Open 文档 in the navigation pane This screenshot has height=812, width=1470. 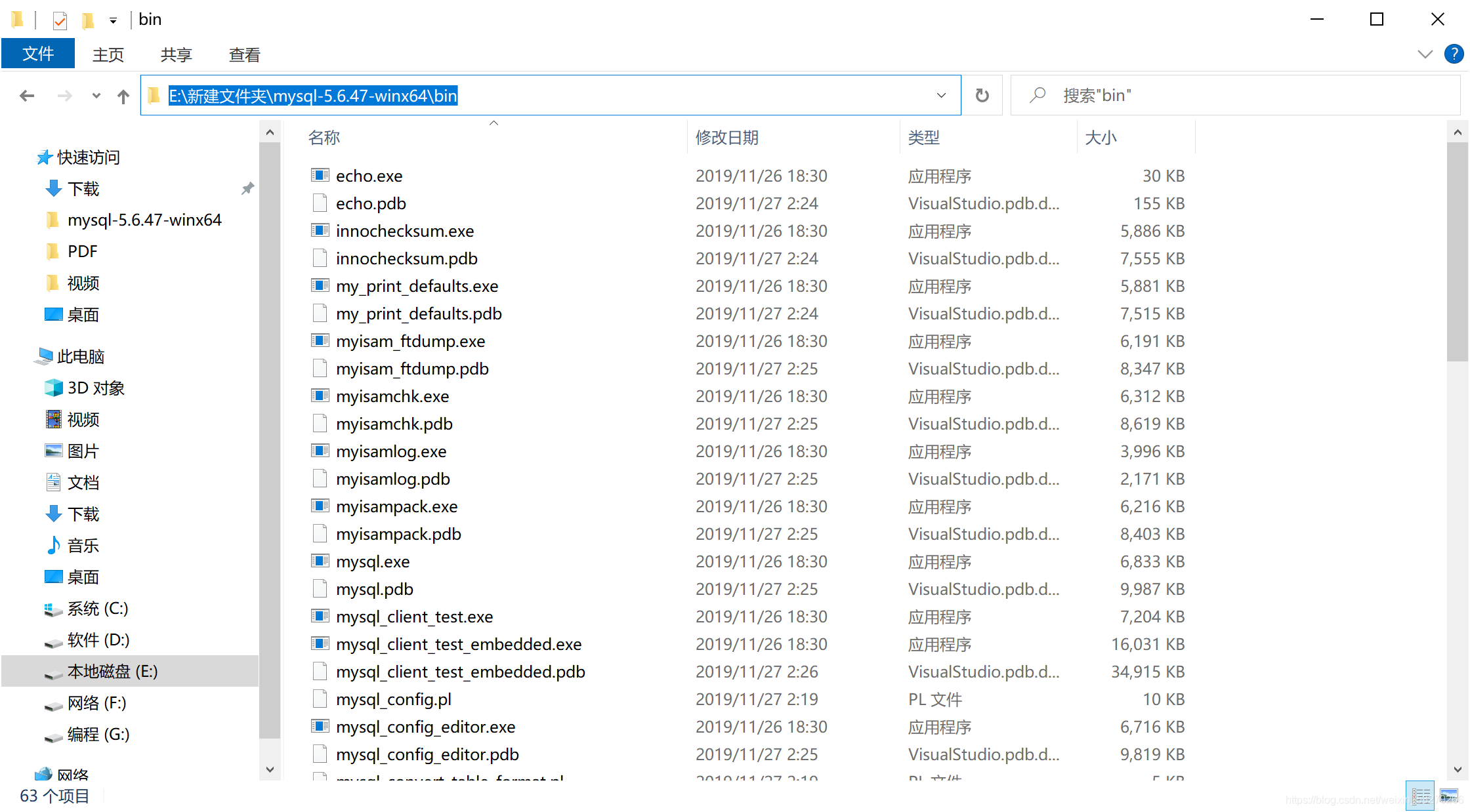pyautogui.click(x=83, y=483)
